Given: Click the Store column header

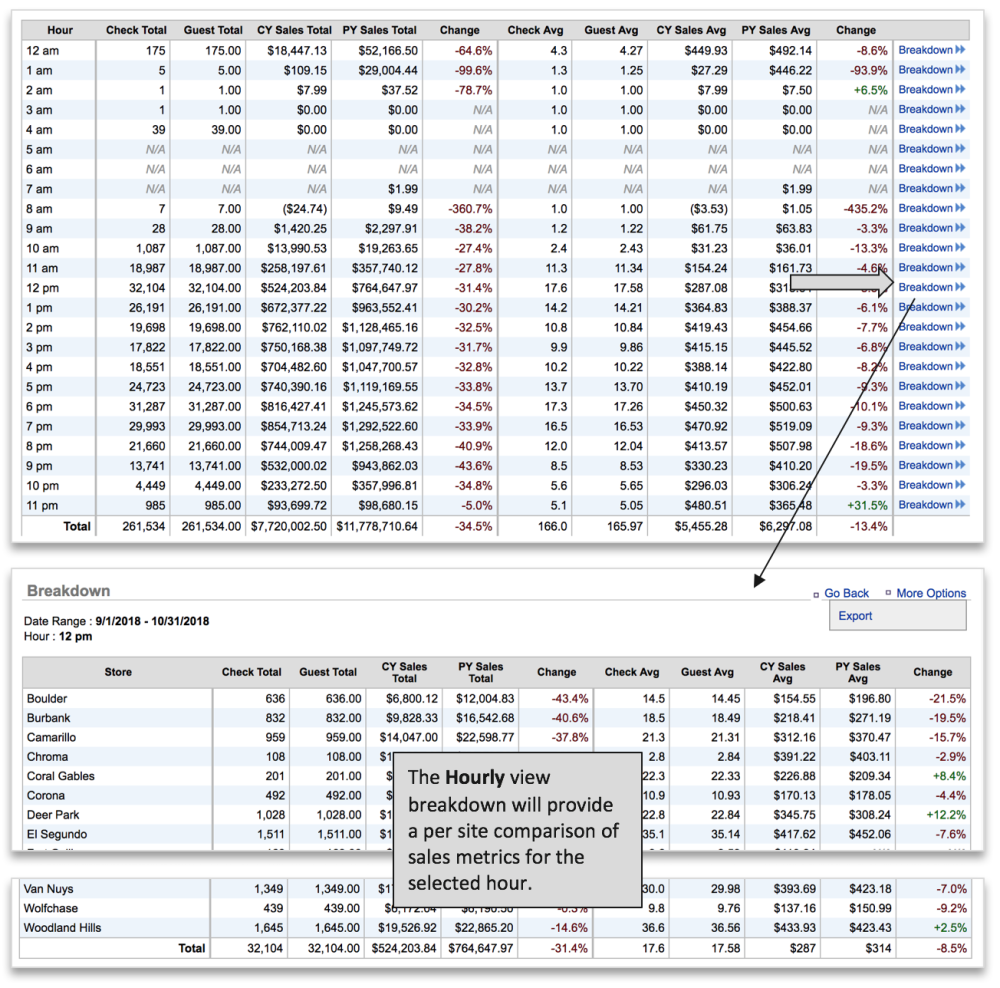Looking at the screenshot, I should (118, 672).
